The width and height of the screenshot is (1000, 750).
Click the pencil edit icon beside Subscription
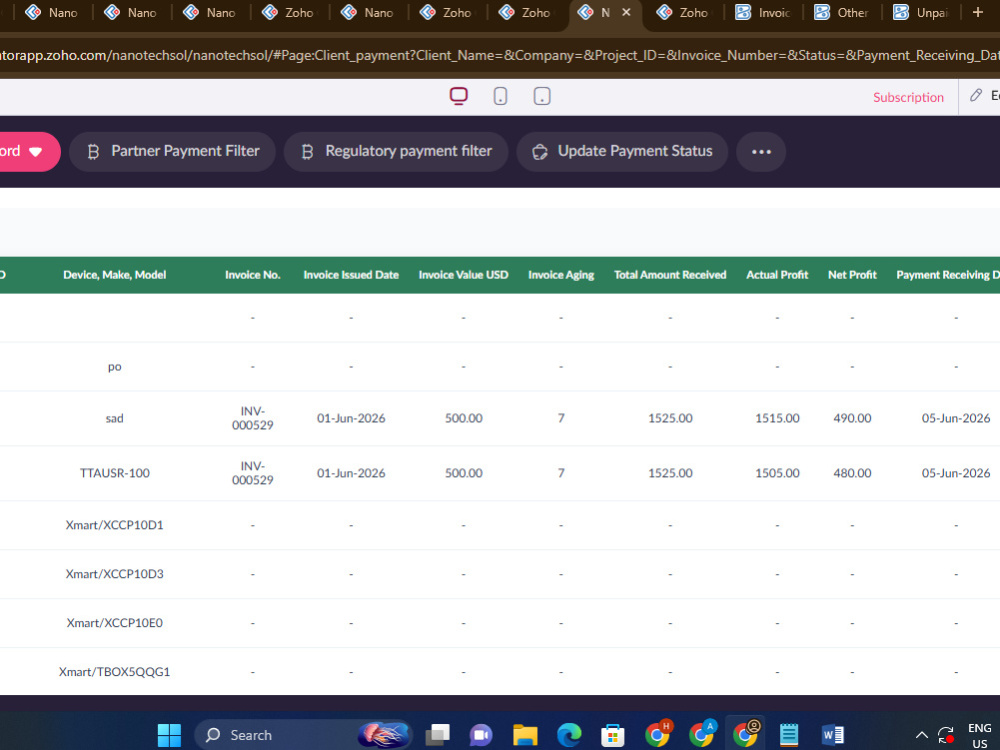coord(976,96)
